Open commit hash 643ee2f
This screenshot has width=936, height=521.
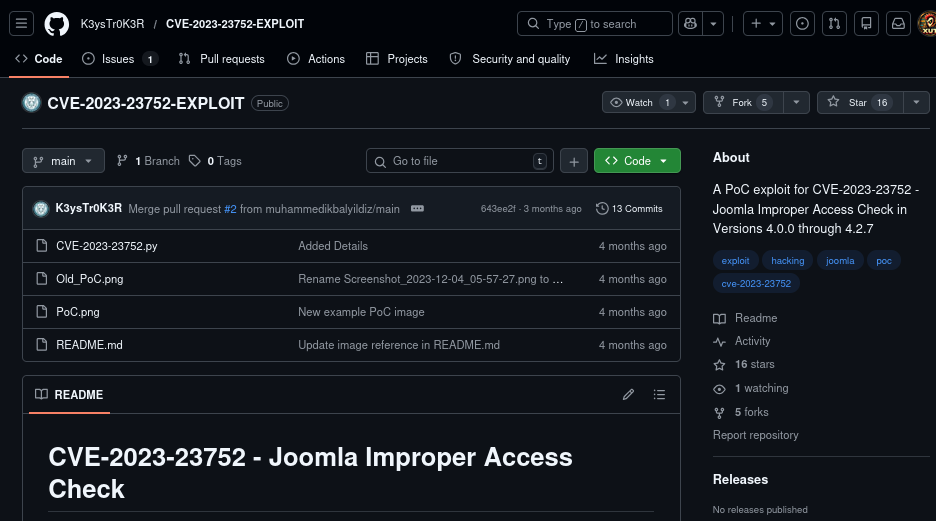tap(498, 209)
